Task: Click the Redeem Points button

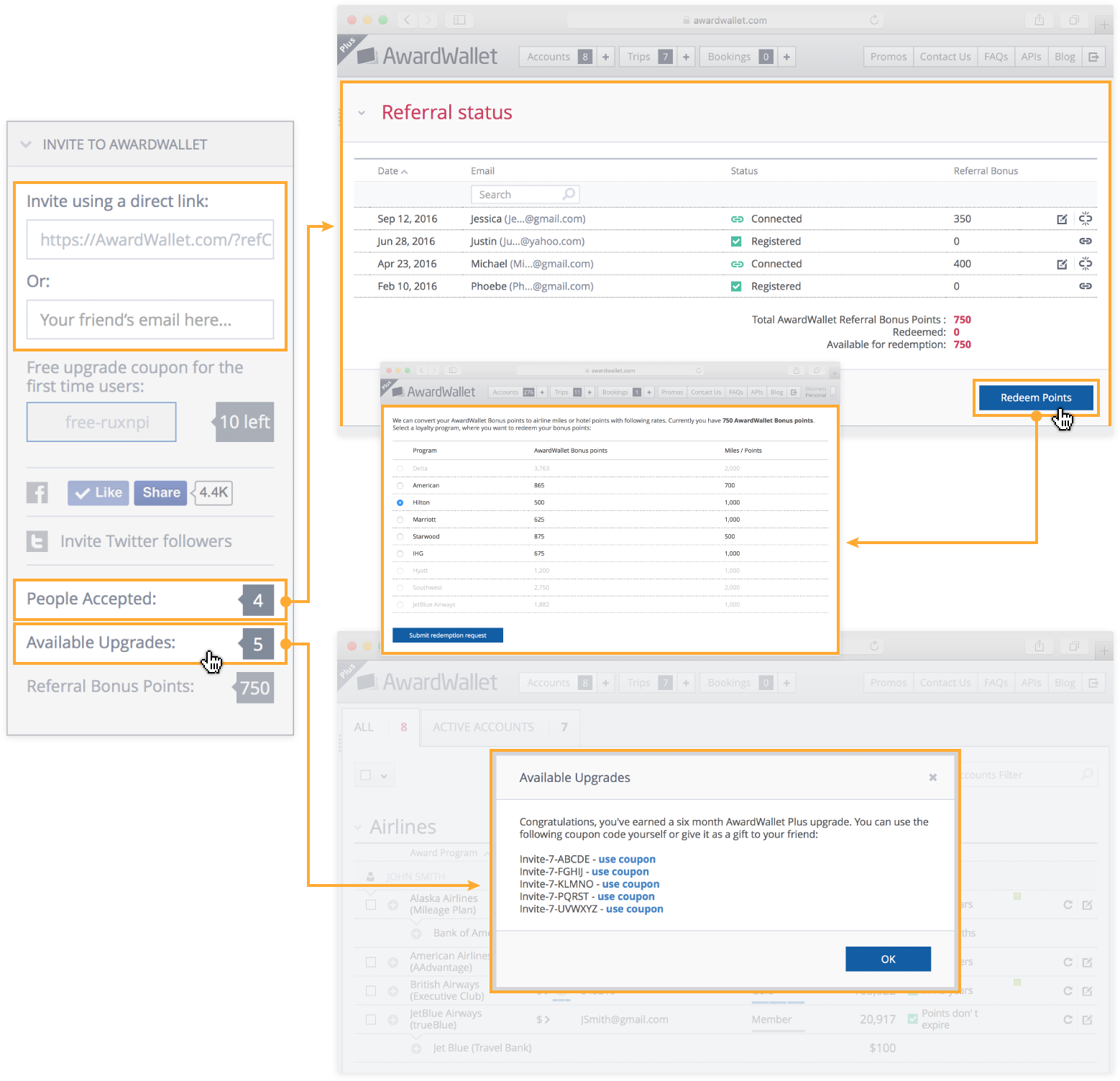Action: [1036, 397]
